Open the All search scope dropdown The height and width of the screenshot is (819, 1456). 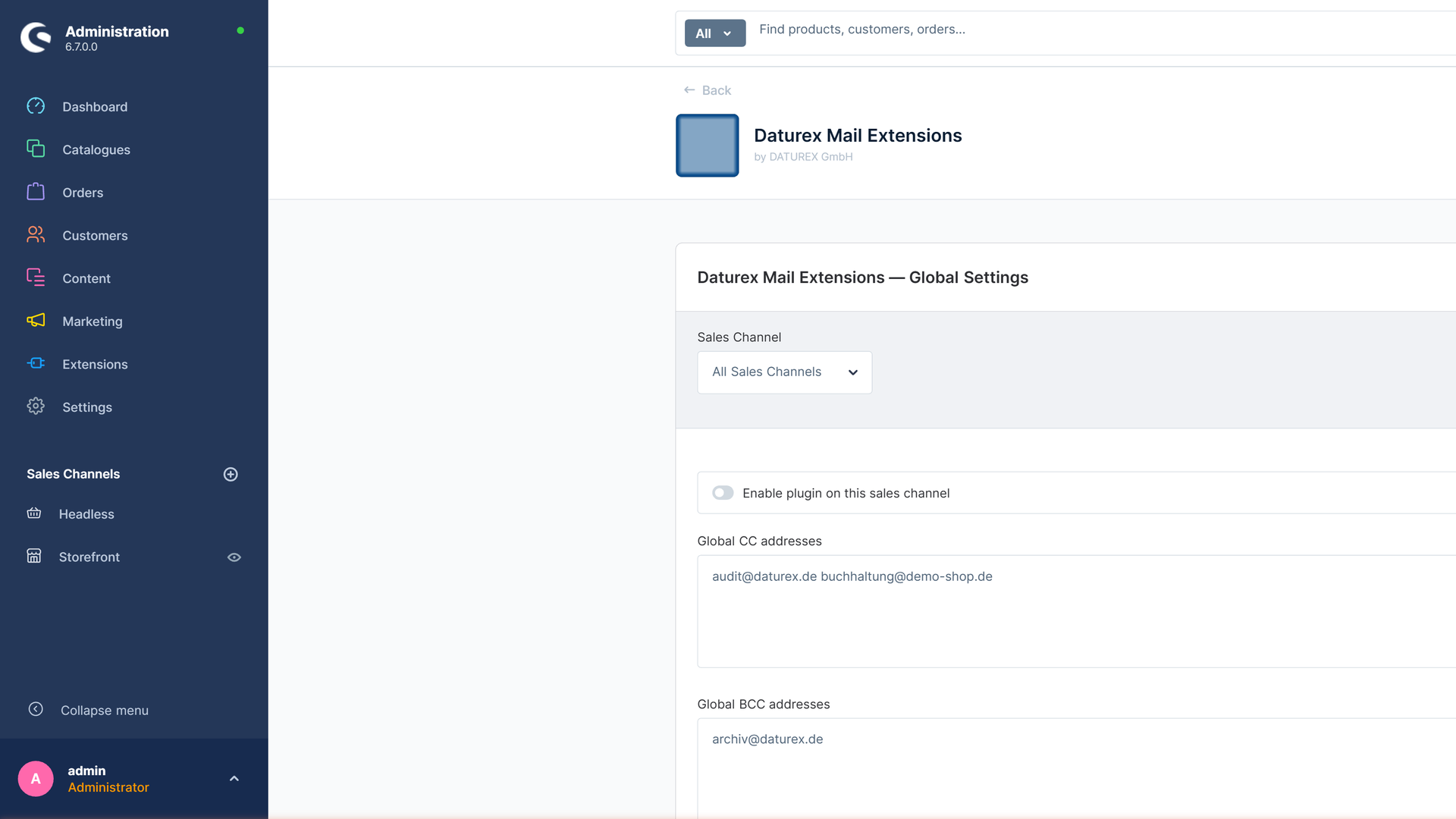715,33
